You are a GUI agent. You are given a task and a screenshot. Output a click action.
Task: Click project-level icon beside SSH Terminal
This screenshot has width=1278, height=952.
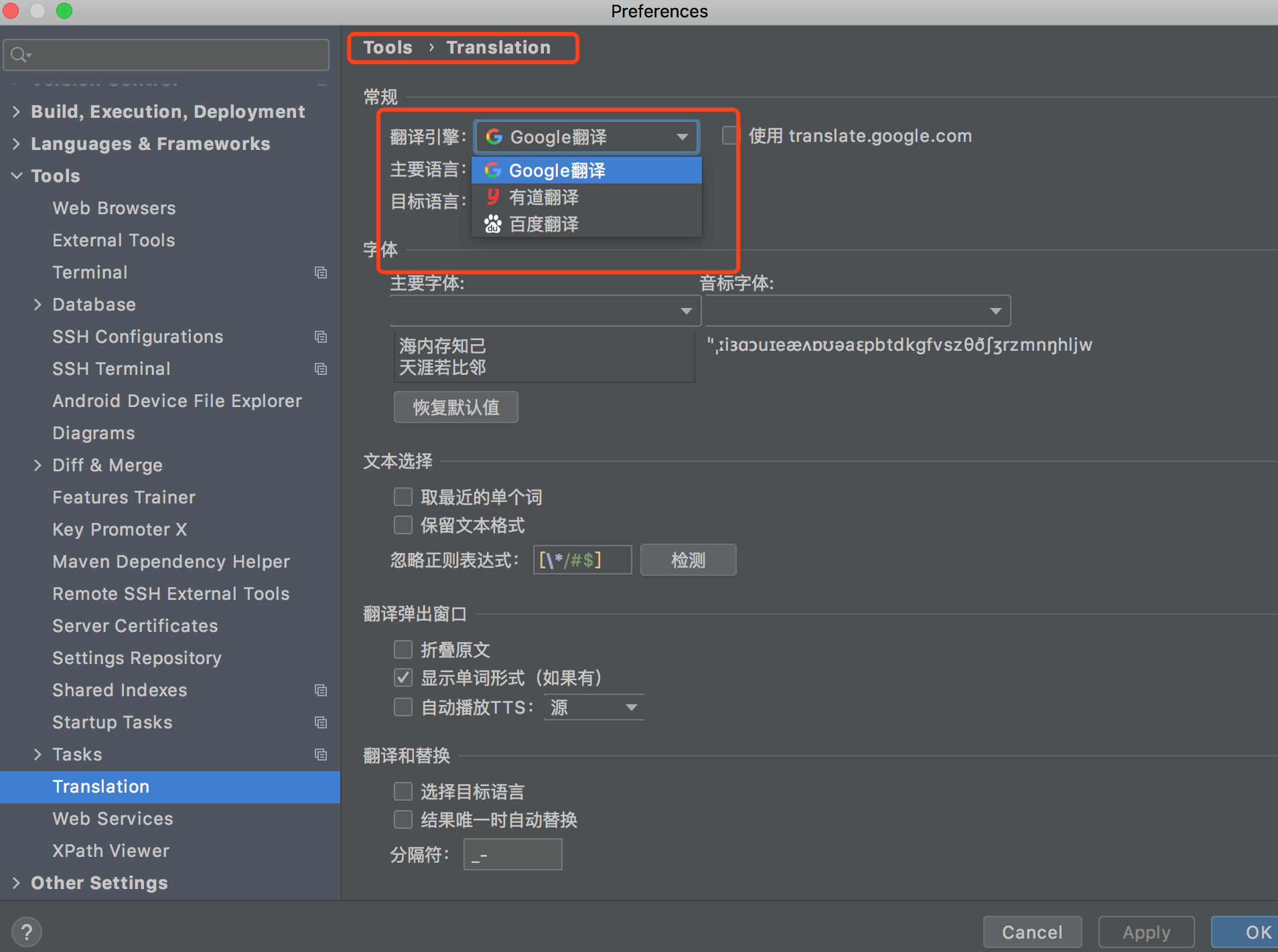click(x=321, y=369)
